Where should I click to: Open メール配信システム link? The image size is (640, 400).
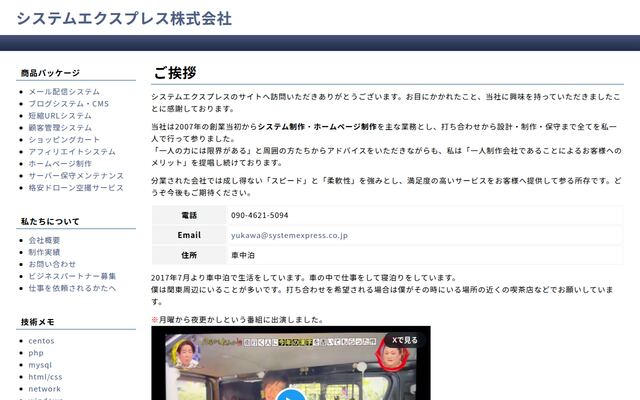coord(64,92)
